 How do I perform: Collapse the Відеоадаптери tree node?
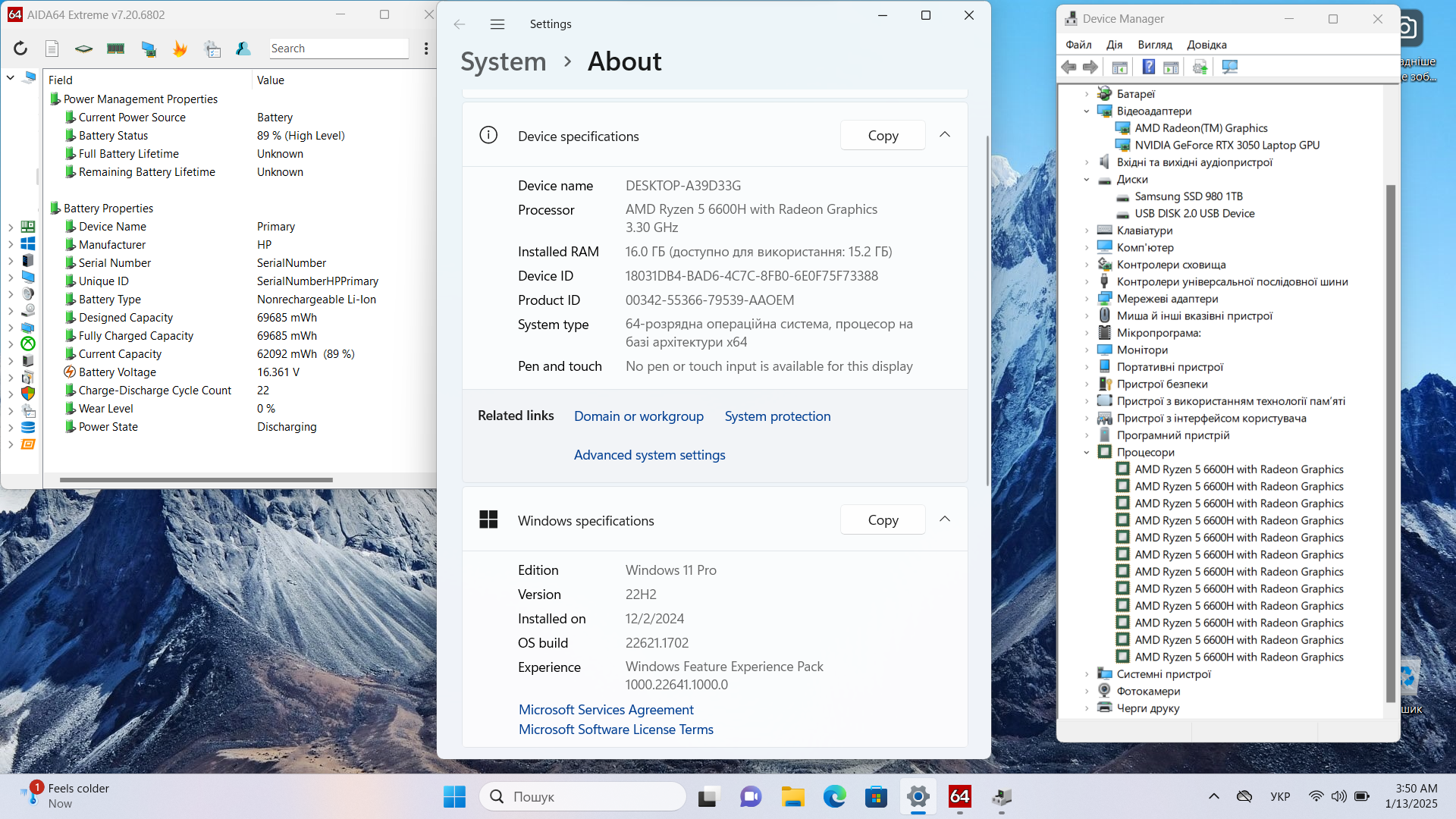tap(1087, 111)
